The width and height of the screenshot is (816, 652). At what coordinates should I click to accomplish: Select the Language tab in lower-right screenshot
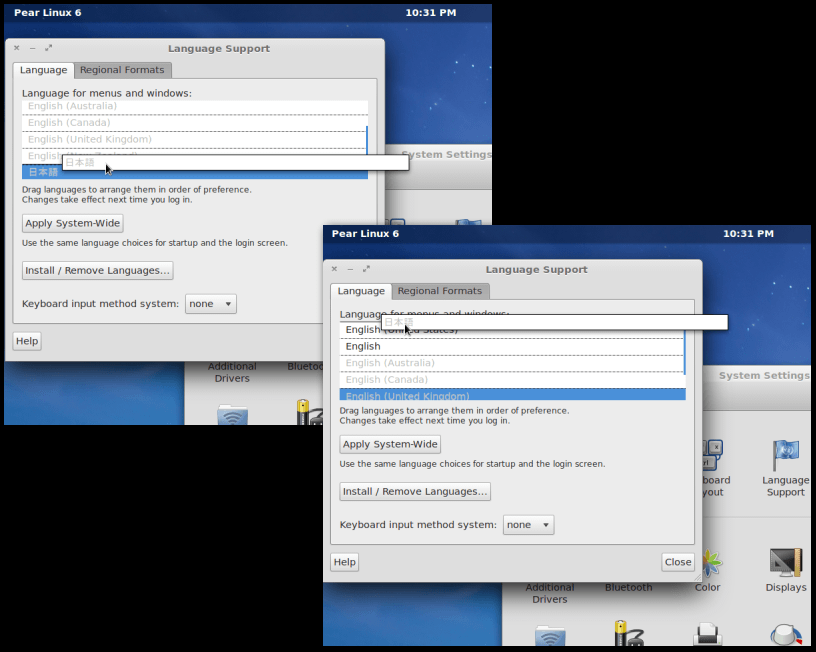[x=361, y=291]
